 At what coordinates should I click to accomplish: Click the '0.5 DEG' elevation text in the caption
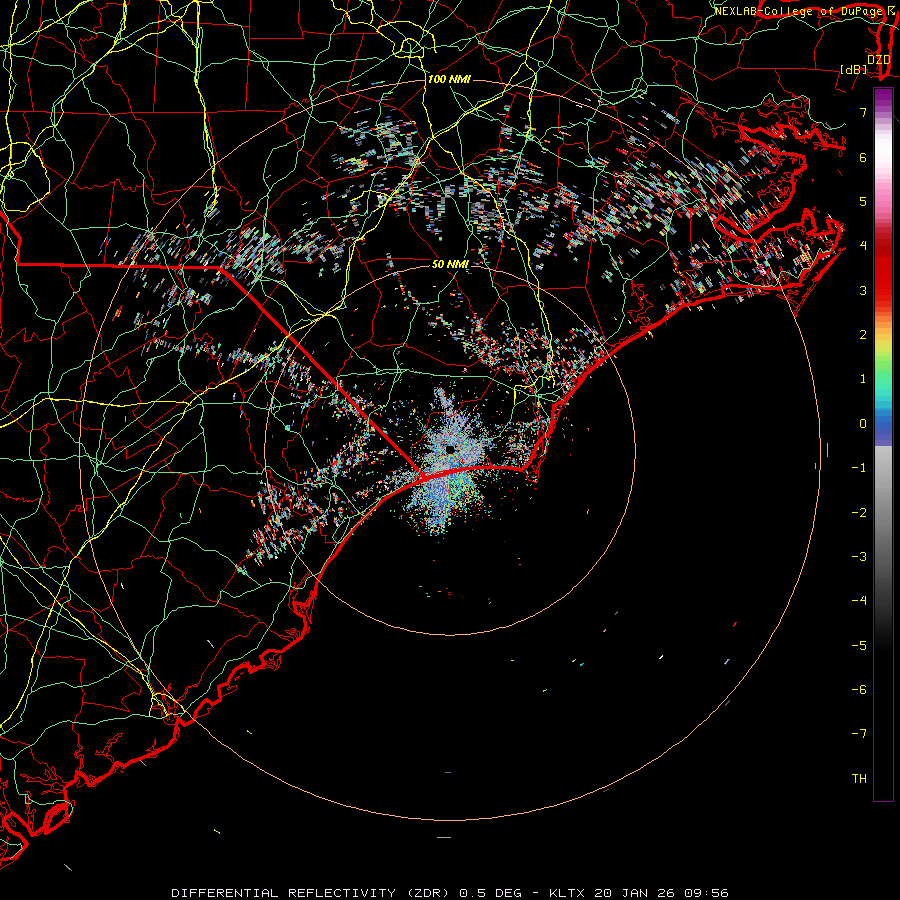click(491, 893)
